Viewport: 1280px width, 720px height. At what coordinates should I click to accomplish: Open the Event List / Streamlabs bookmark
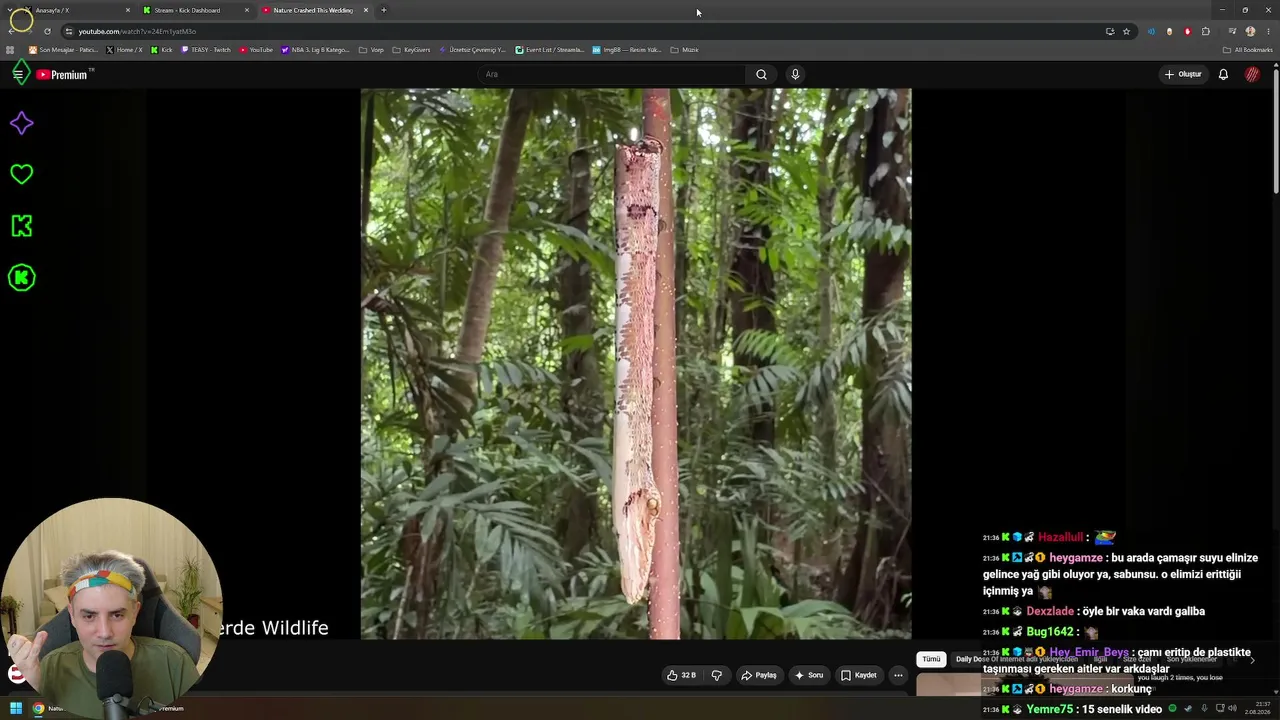[549, 50]
